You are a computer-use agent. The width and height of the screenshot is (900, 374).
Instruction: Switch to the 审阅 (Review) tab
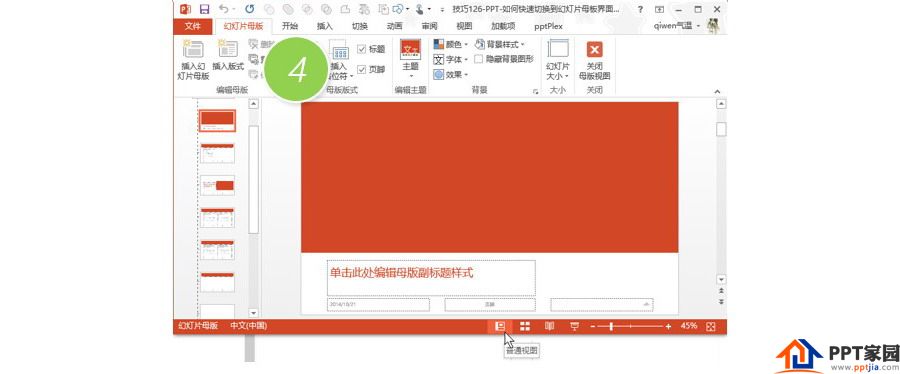429,26
